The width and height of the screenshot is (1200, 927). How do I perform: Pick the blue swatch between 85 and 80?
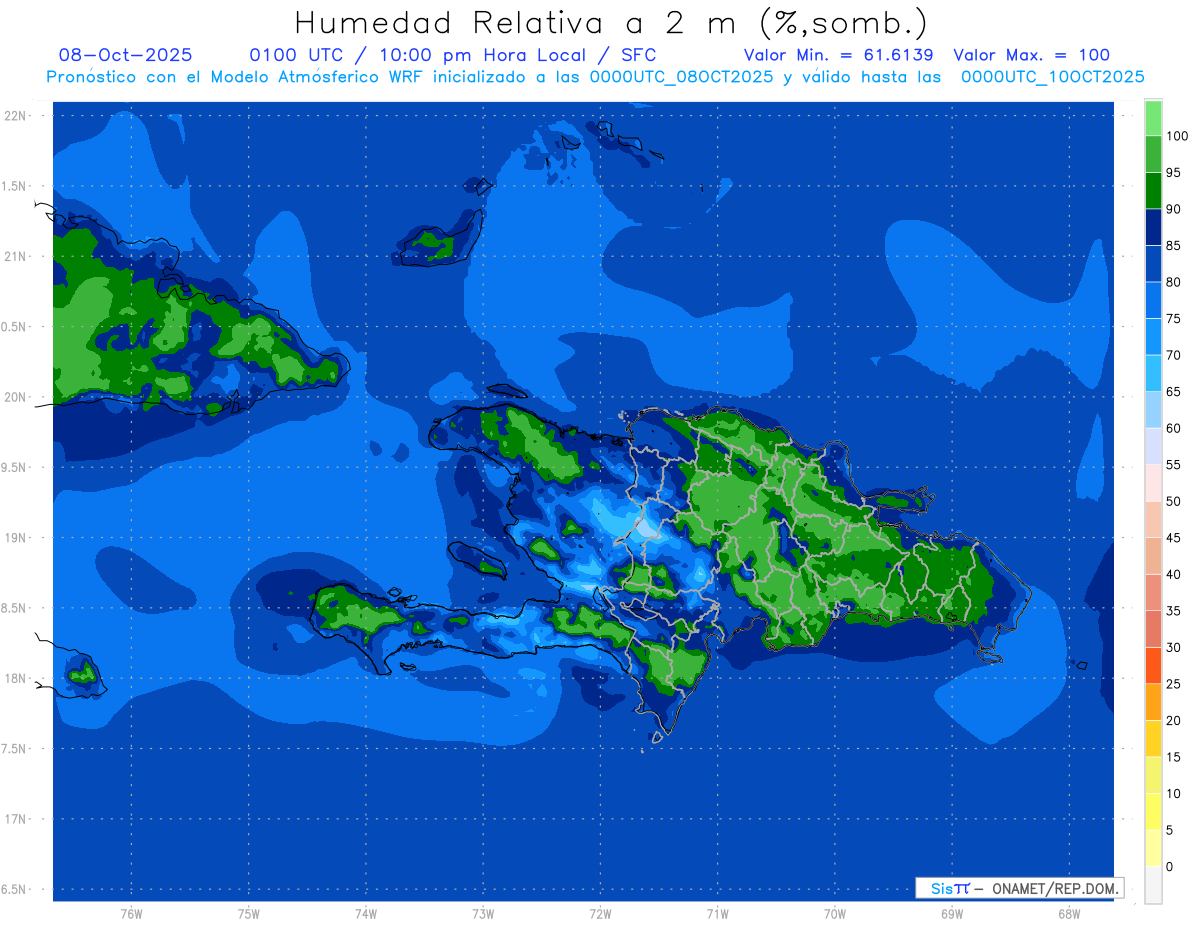(x=1153, y=264)
